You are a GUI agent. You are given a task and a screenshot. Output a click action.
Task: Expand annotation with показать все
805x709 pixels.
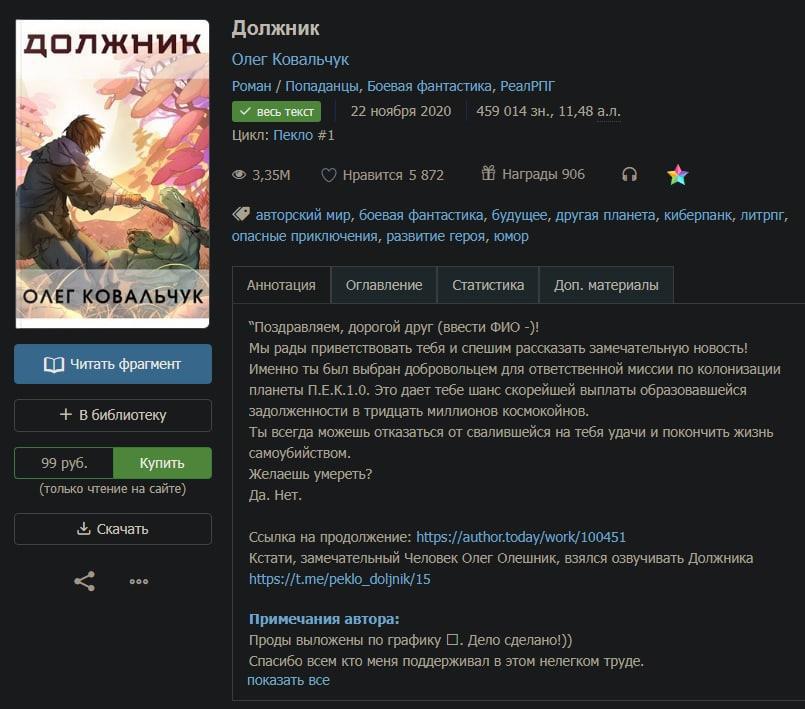click(x=289, y=680)
